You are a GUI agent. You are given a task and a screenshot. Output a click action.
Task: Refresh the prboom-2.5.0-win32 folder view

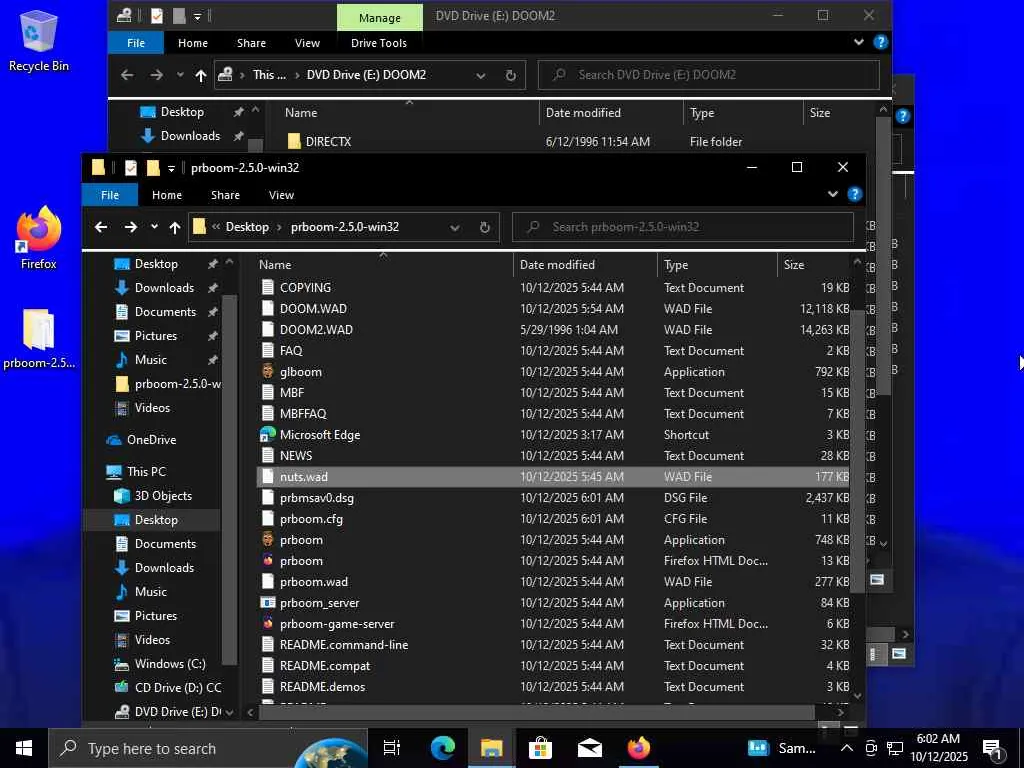coord(485,227)
